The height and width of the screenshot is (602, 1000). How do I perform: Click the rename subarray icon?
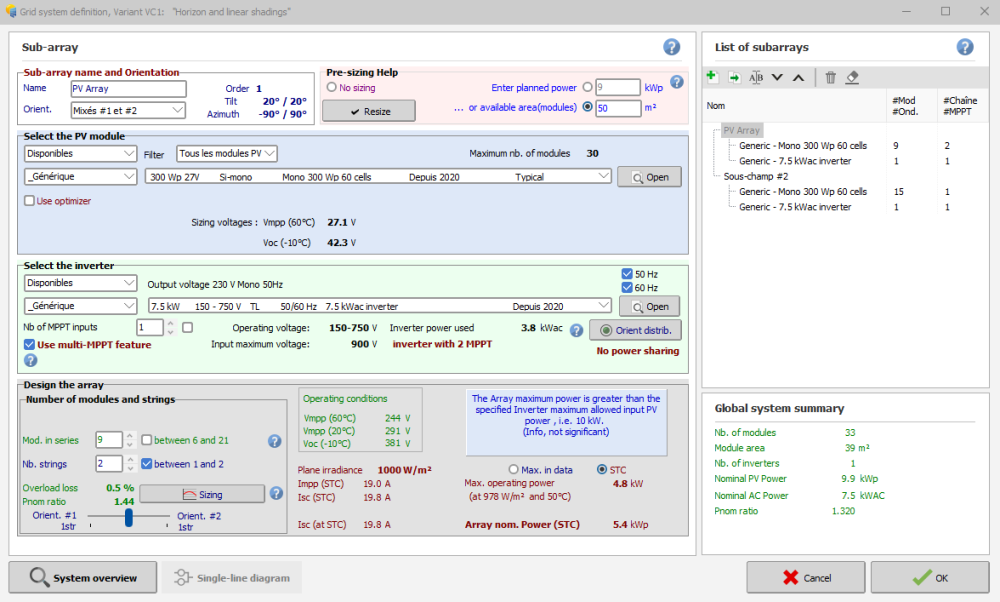click(756, 77)
